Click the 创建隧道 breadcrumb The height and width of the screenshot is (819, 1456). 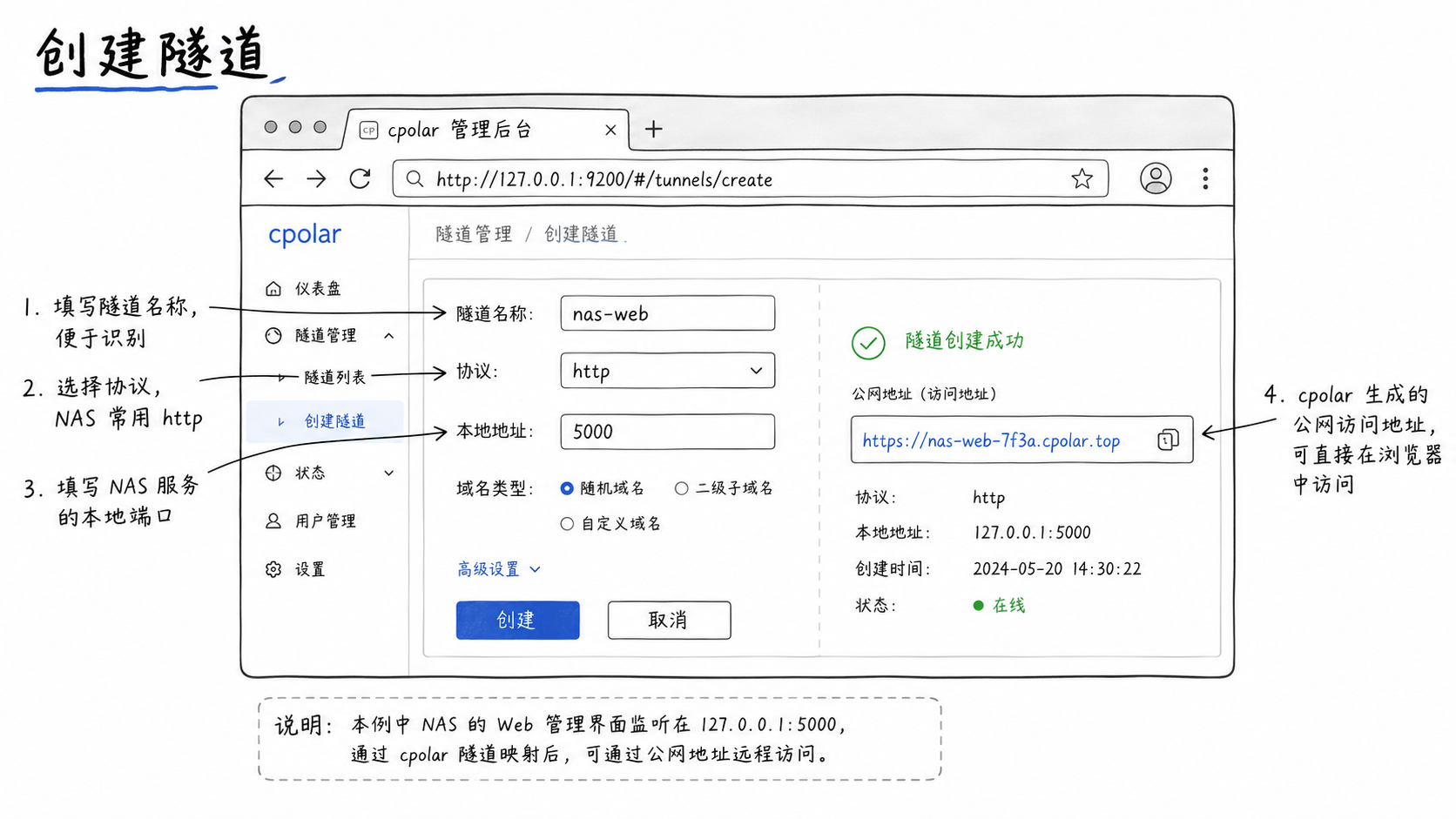tap(581, 234)
